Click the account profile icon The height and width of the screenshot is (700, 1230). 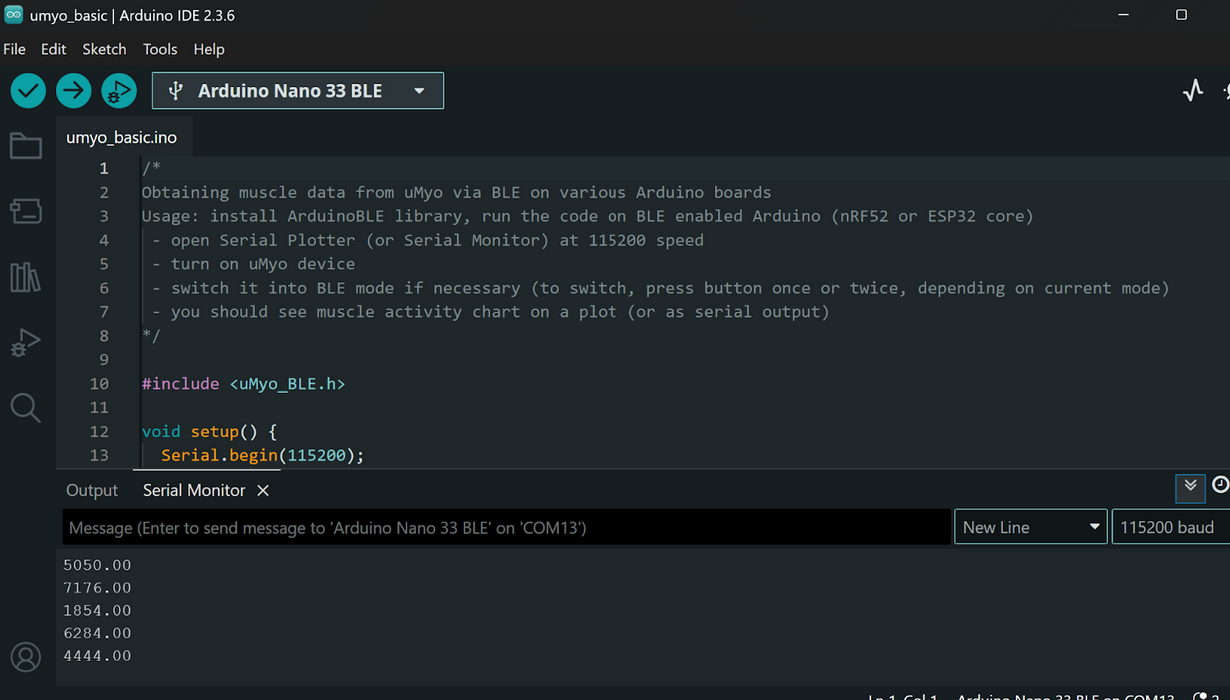click(x=26, y=657)
